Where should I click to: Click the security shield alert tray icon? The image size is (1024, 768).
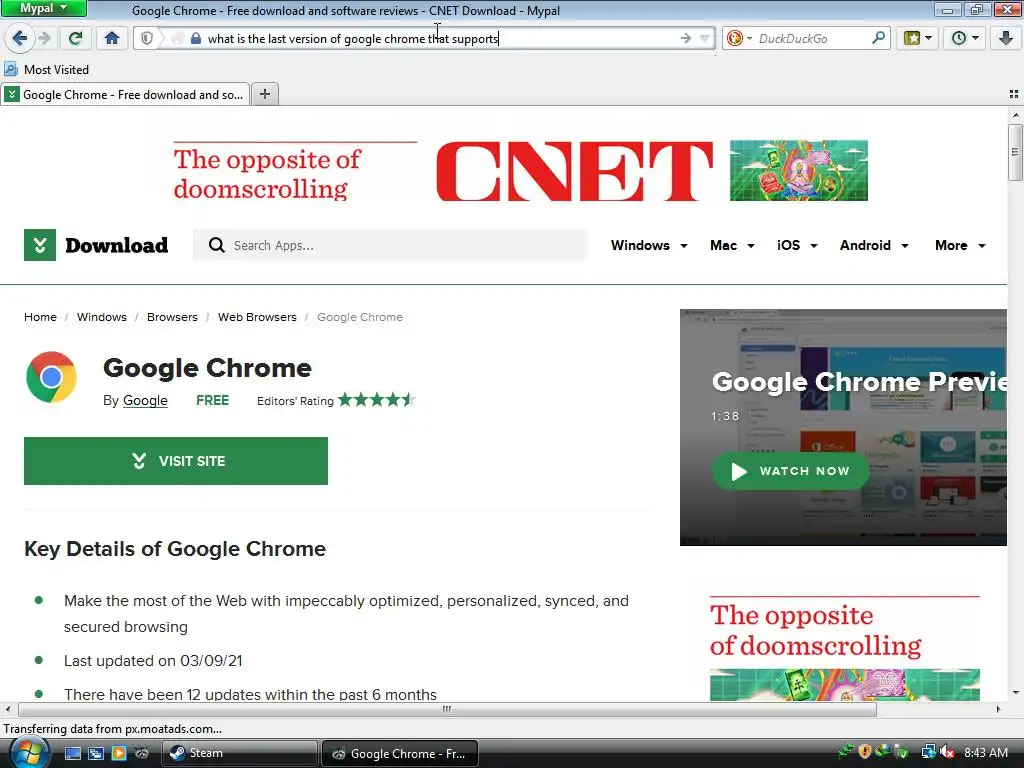coord(865,752)
